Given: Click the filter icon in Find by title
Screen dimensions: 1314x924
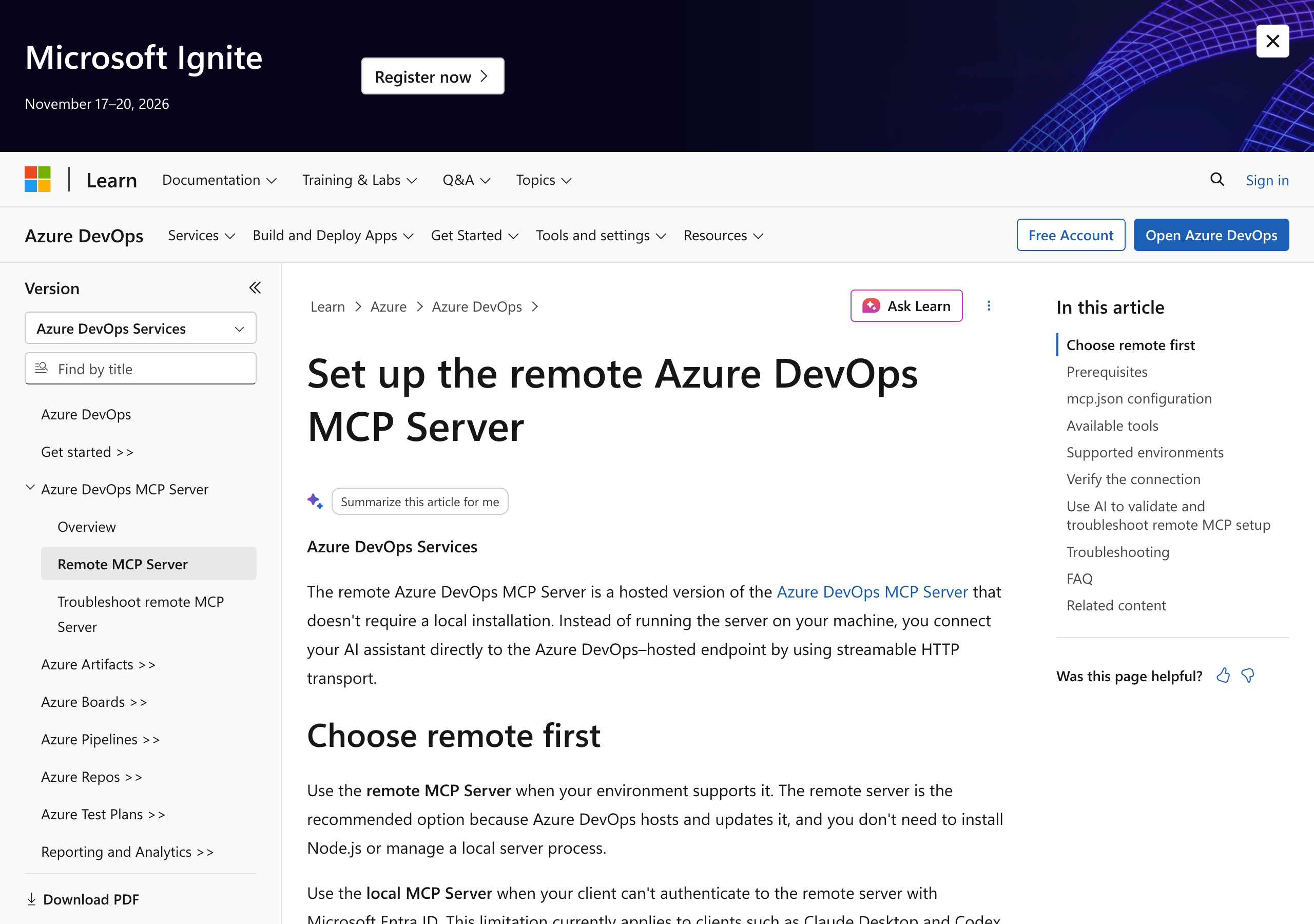Looking at the screenshot, I should [41, 368].
